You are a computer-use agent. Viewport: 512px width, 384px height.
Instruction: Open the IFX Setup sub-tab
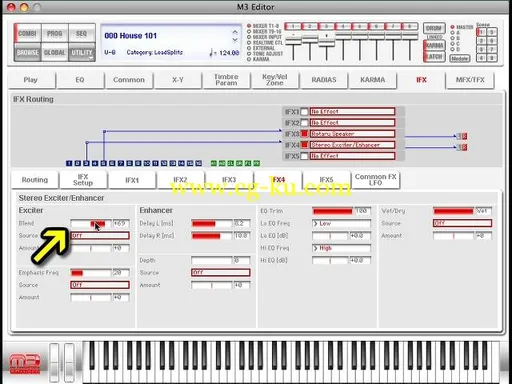[83, 180]
